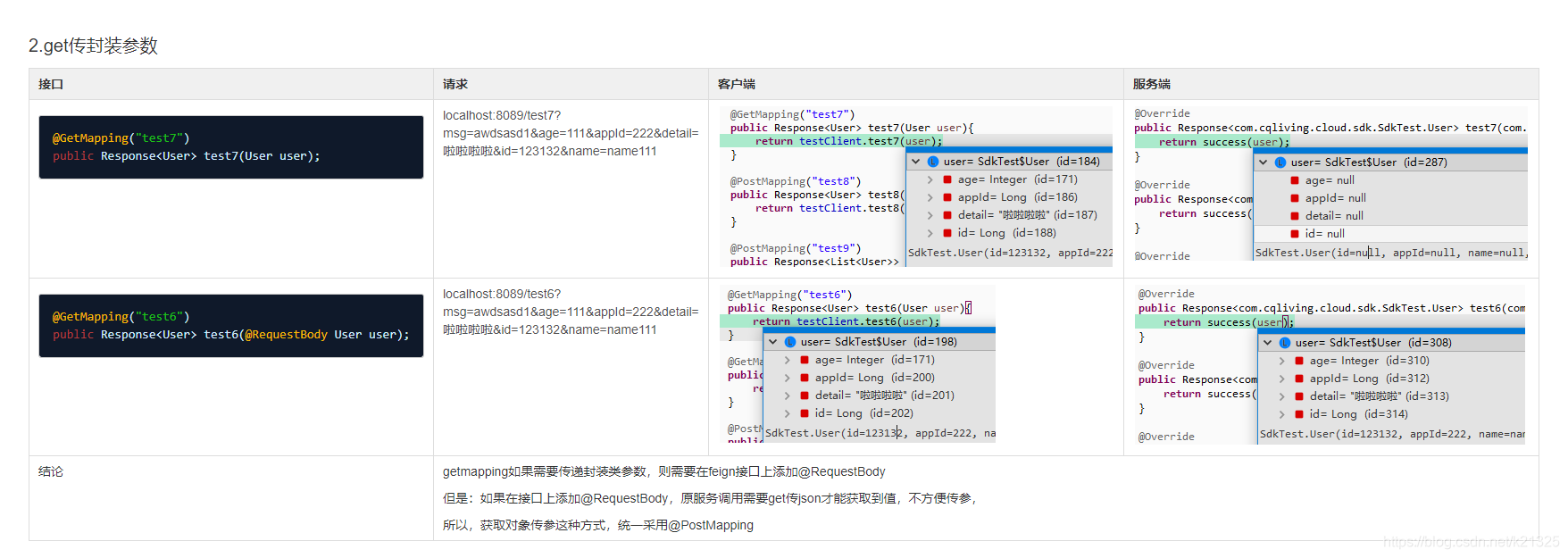This screenshot has height=558, width=1568.
Task: Click red field icon next to appId id=200
Action: click(x=805, y=378)
